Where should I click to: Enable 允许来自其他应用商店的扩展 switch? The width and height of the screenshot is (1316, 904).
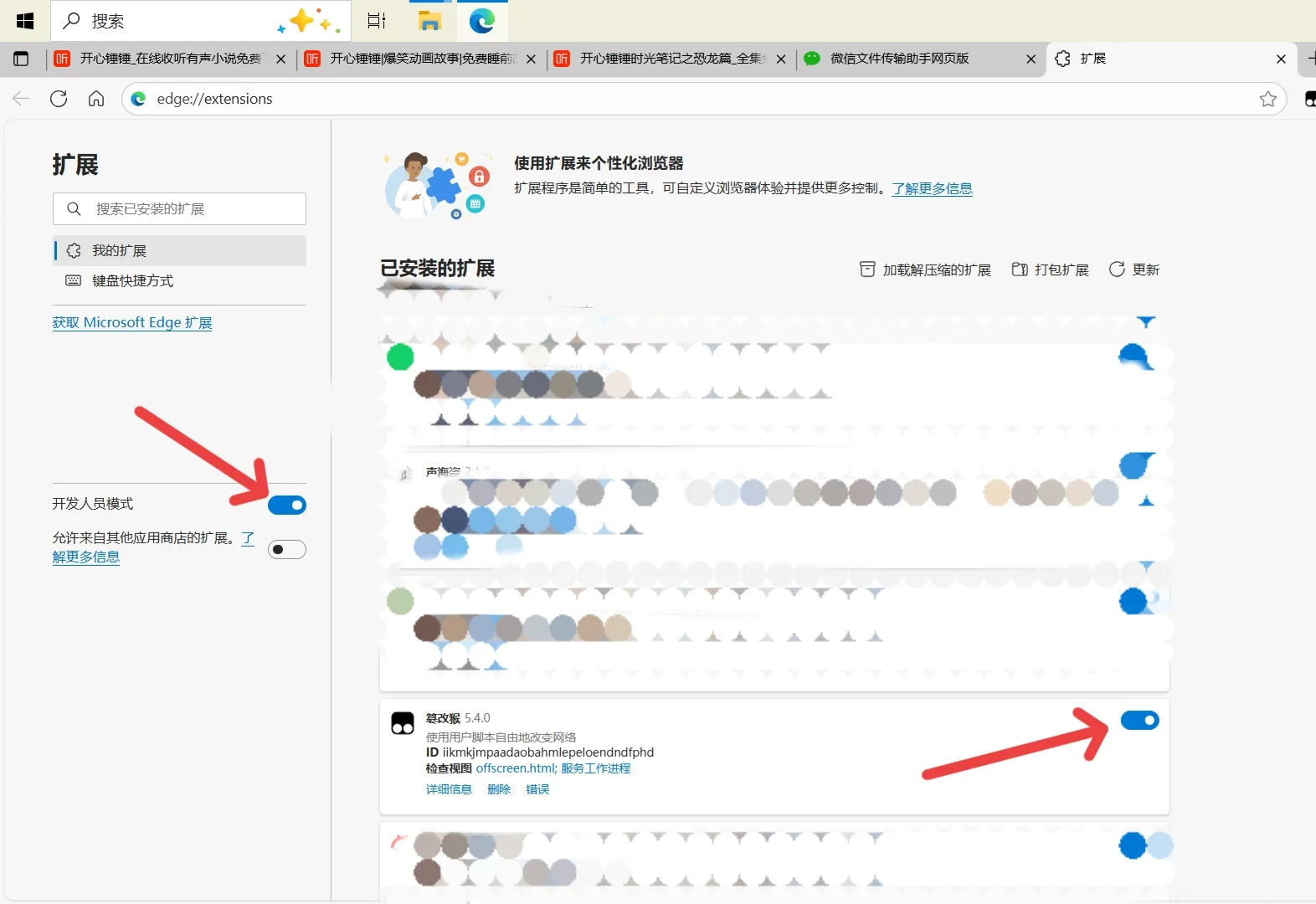(x=287, y=549)
